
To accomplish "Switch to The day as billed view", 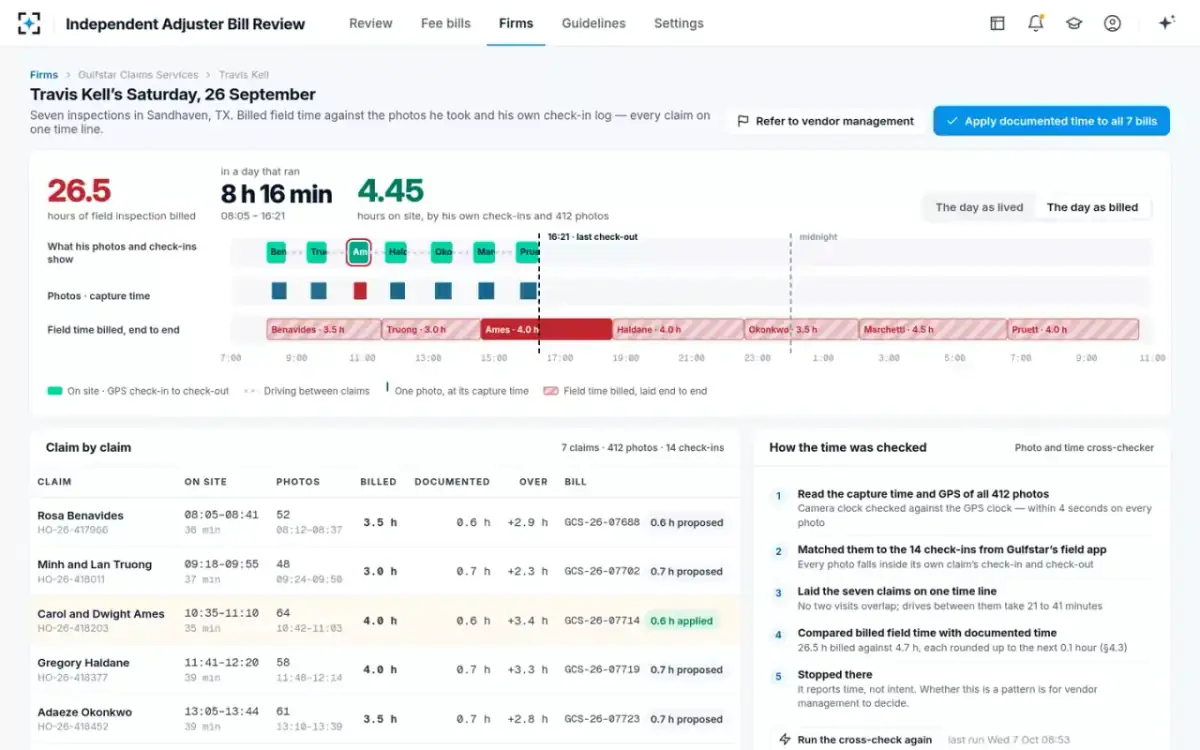I will pos(1092,208).
